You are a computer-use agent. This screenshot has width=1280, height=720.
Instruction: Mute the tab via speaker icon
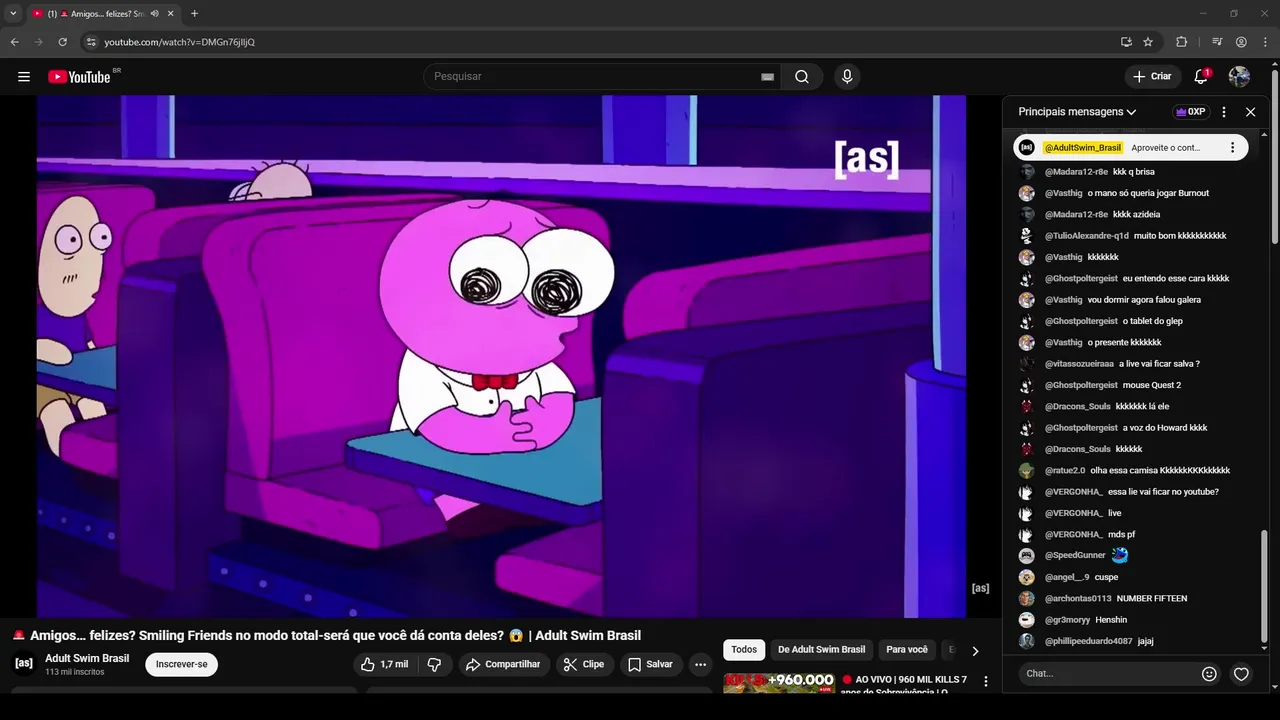tap(154, 14)
